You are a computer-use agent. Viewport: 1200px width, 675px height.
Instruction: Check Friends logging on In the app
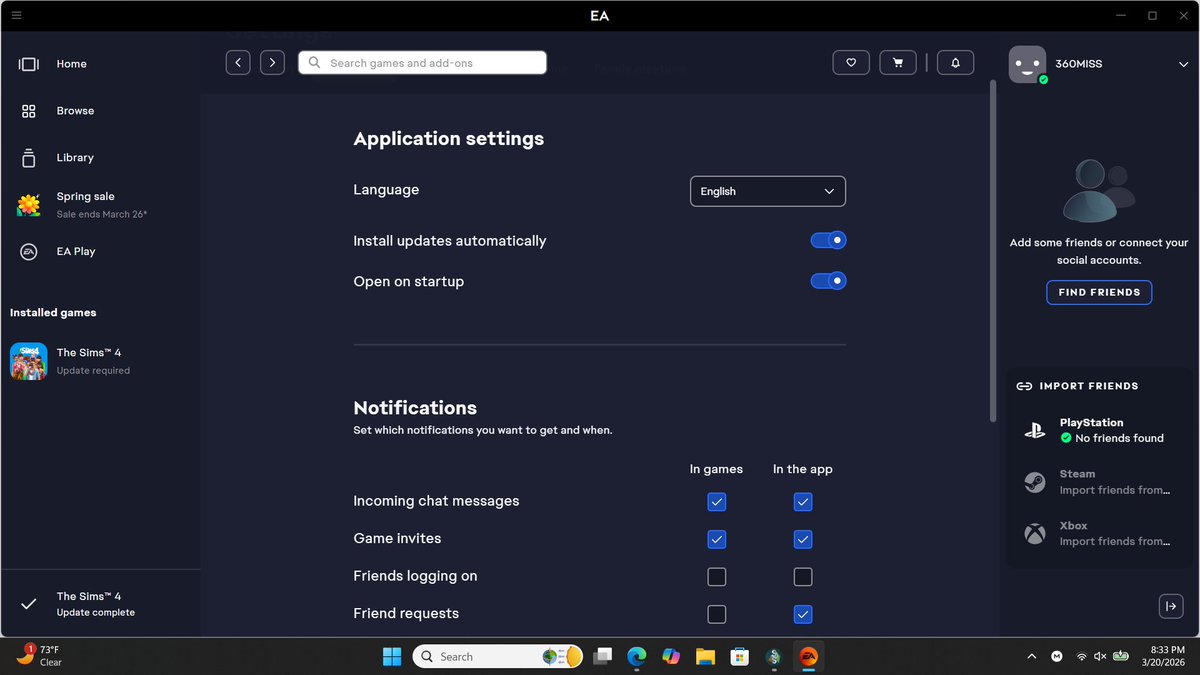click(802, 577)
